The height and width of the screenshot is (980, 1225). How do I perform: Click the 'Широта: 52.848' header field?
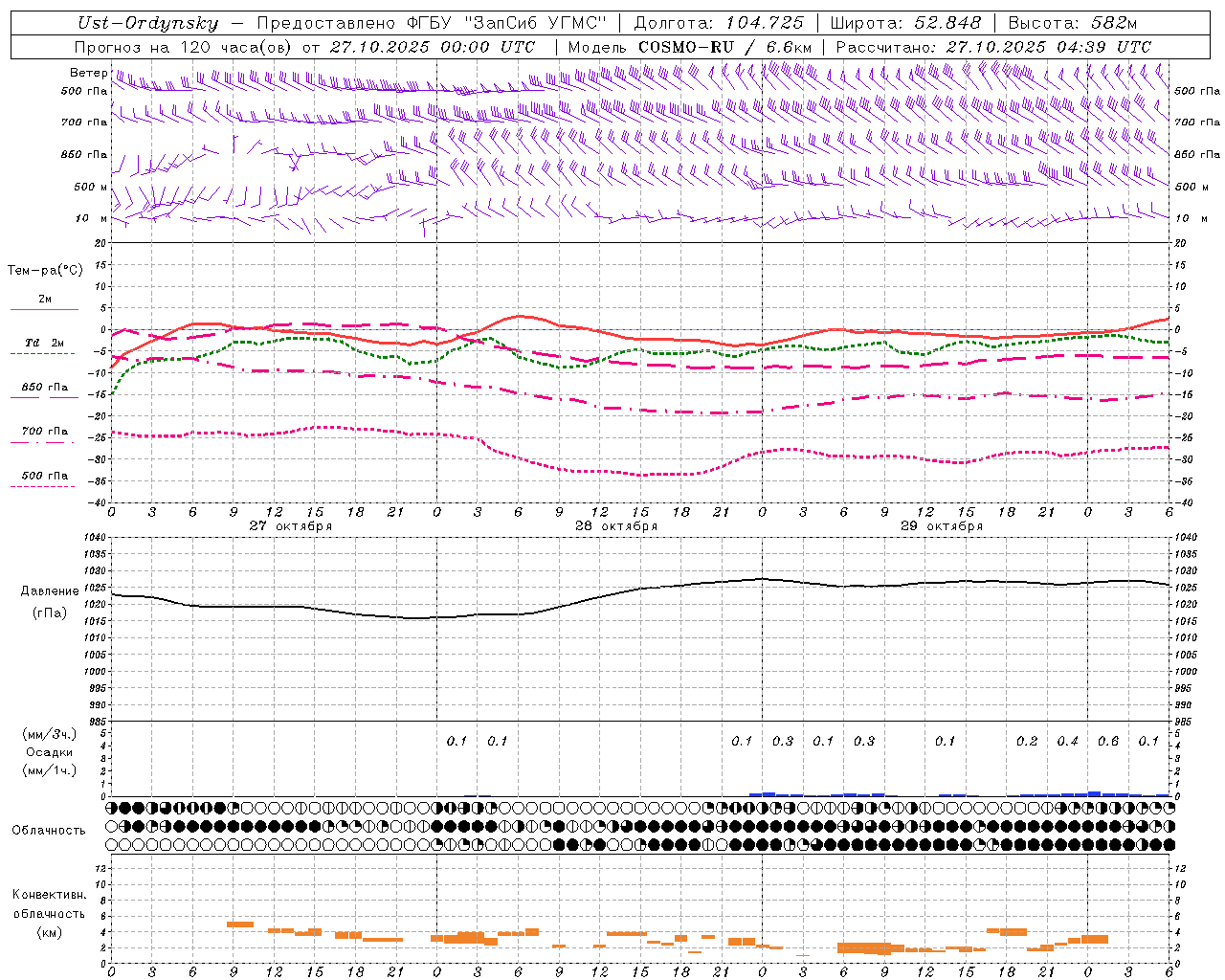905,23
